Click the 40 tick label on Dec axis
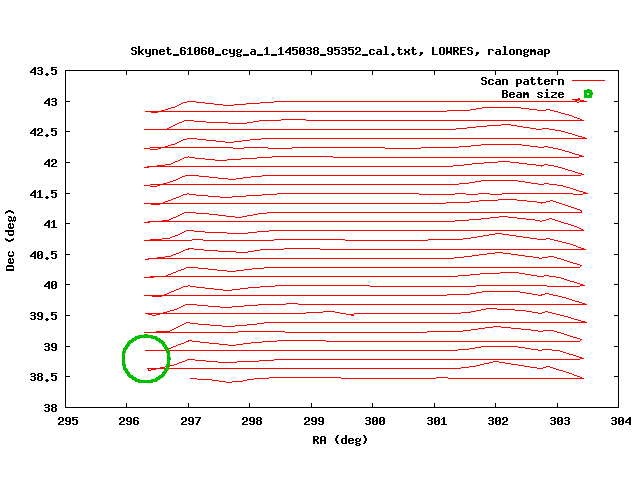The height and width of the screenshot is (480, 640). pyautogui.click(x=51, y=285)
